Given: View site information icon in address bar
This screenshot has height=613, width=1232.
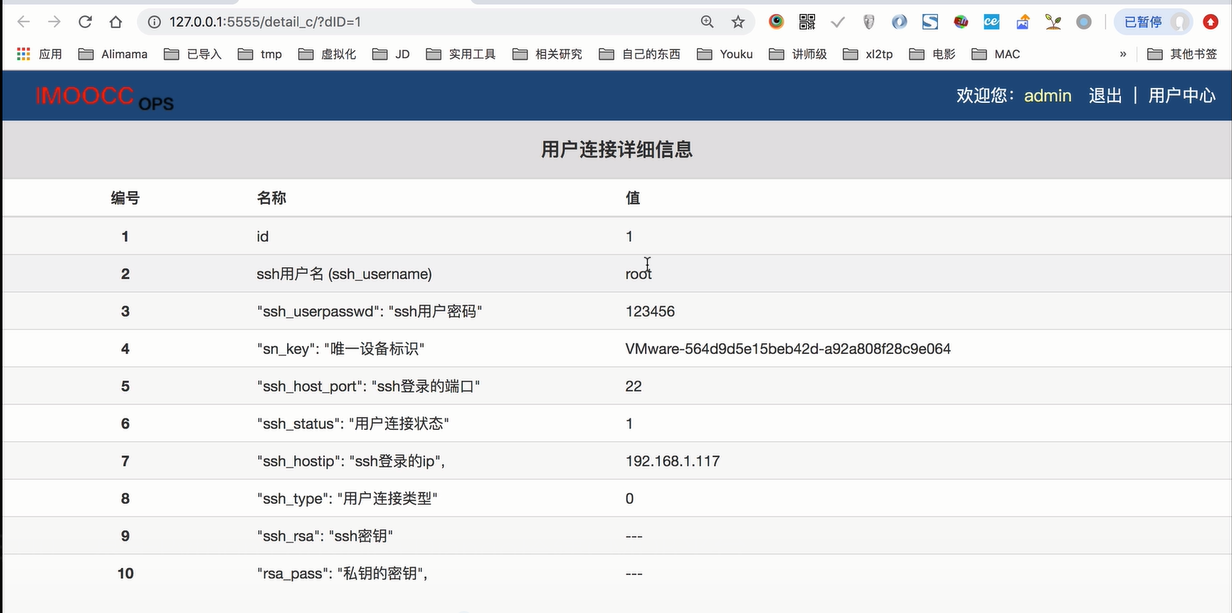Looking at the screenshot, I should 155,22.
